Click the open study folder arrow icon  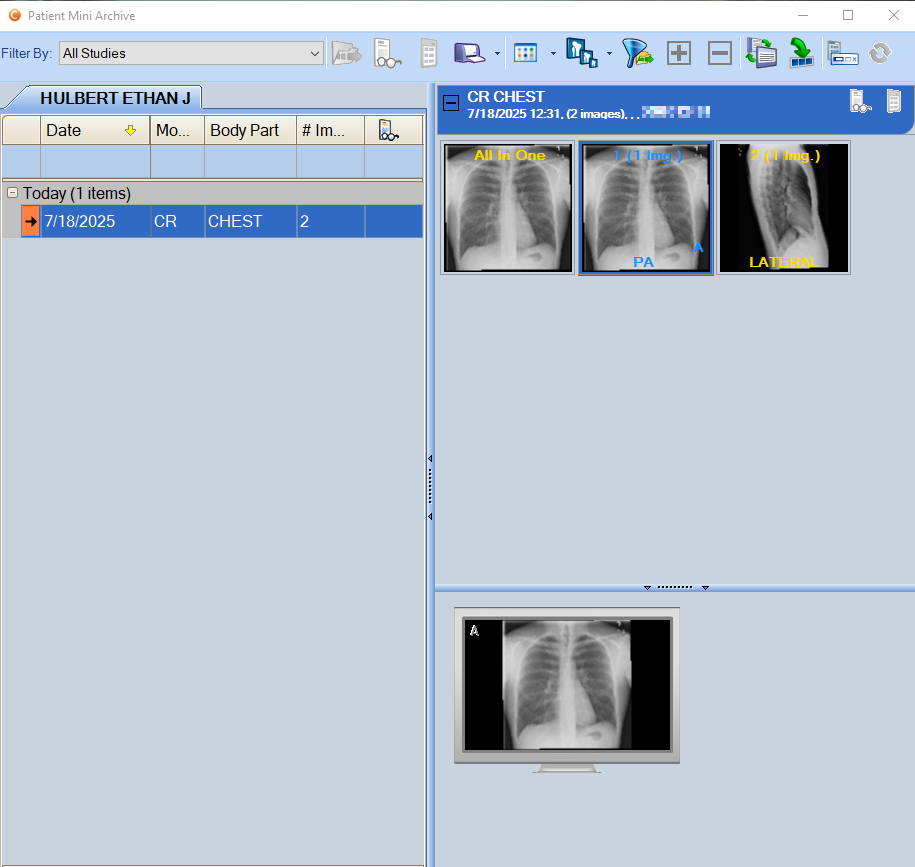coord(347,54)
